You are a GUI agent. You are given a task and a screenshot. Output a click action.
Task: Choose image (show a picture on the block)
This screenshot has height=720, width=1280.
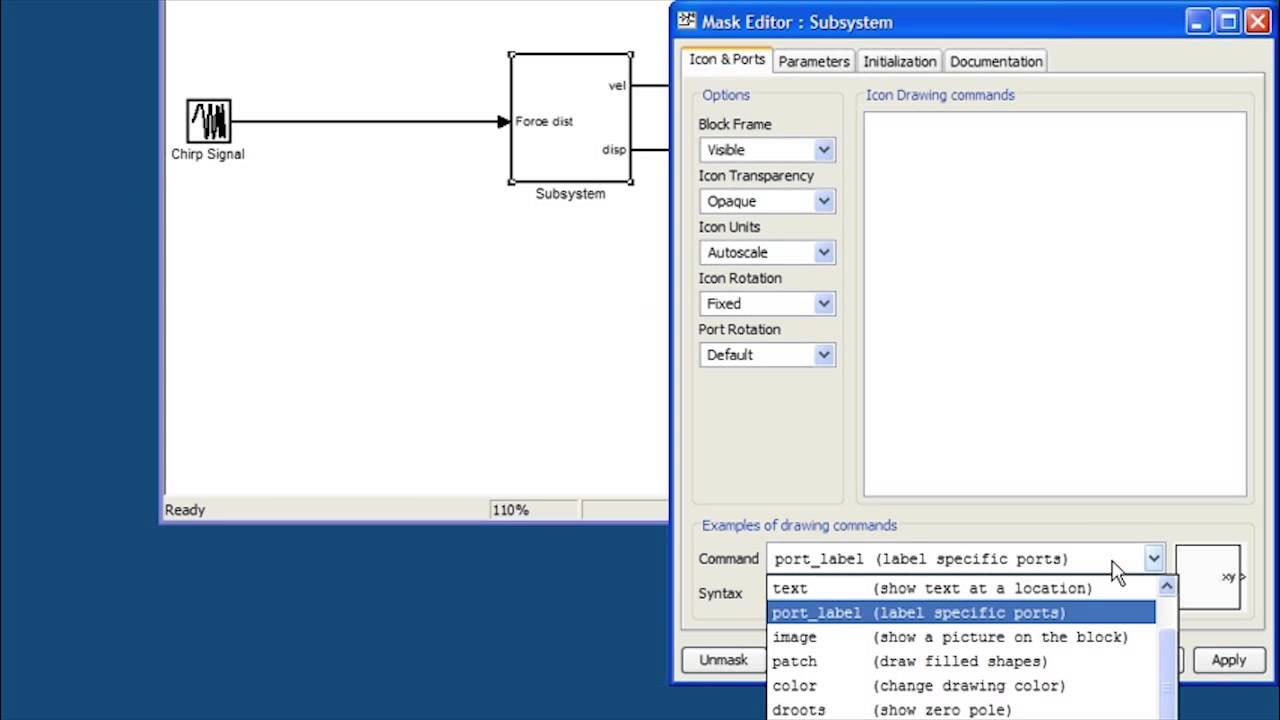[962, 637]
